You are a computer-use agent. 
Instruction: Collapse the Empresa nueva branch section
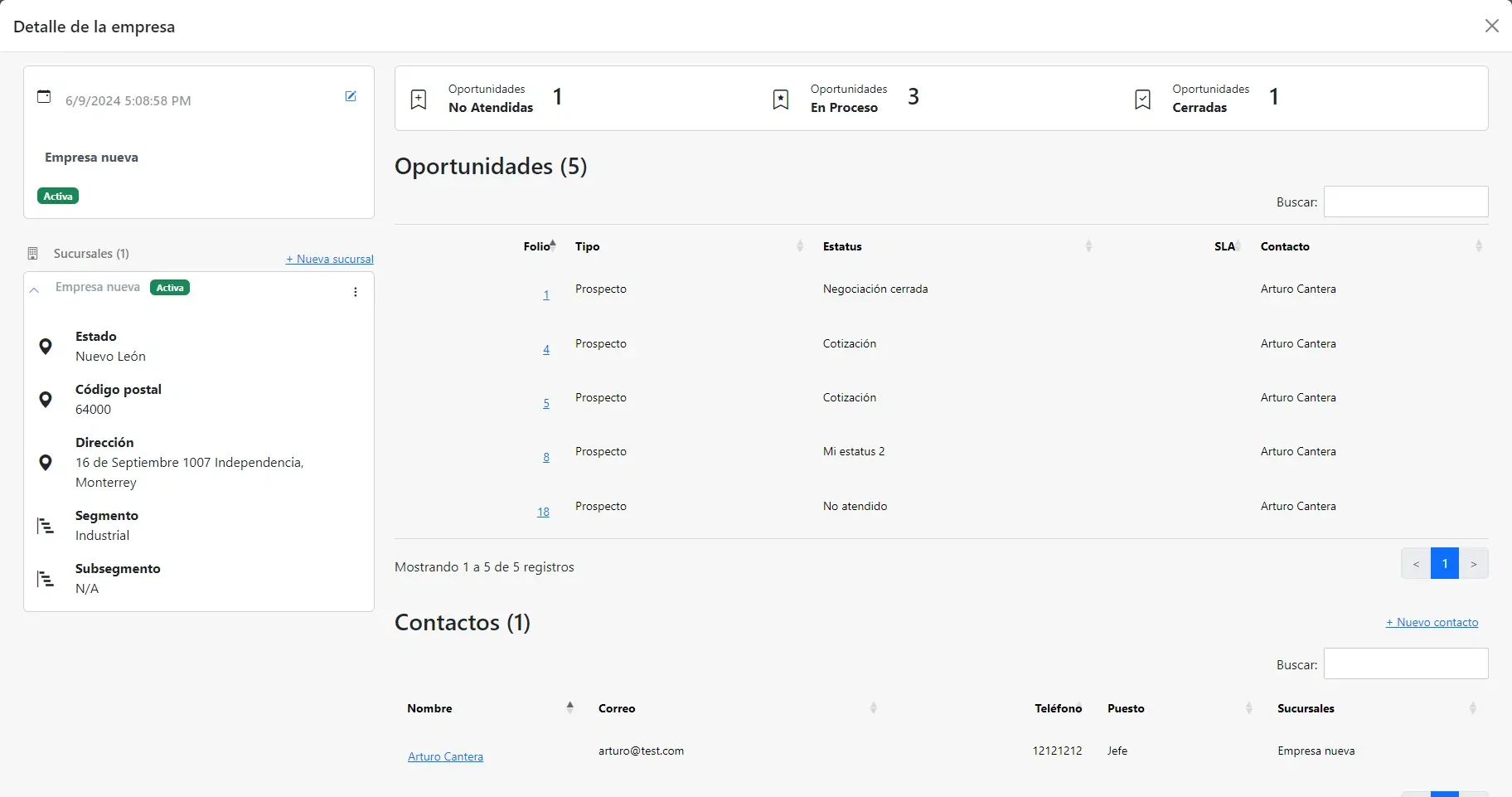point(34,290)
